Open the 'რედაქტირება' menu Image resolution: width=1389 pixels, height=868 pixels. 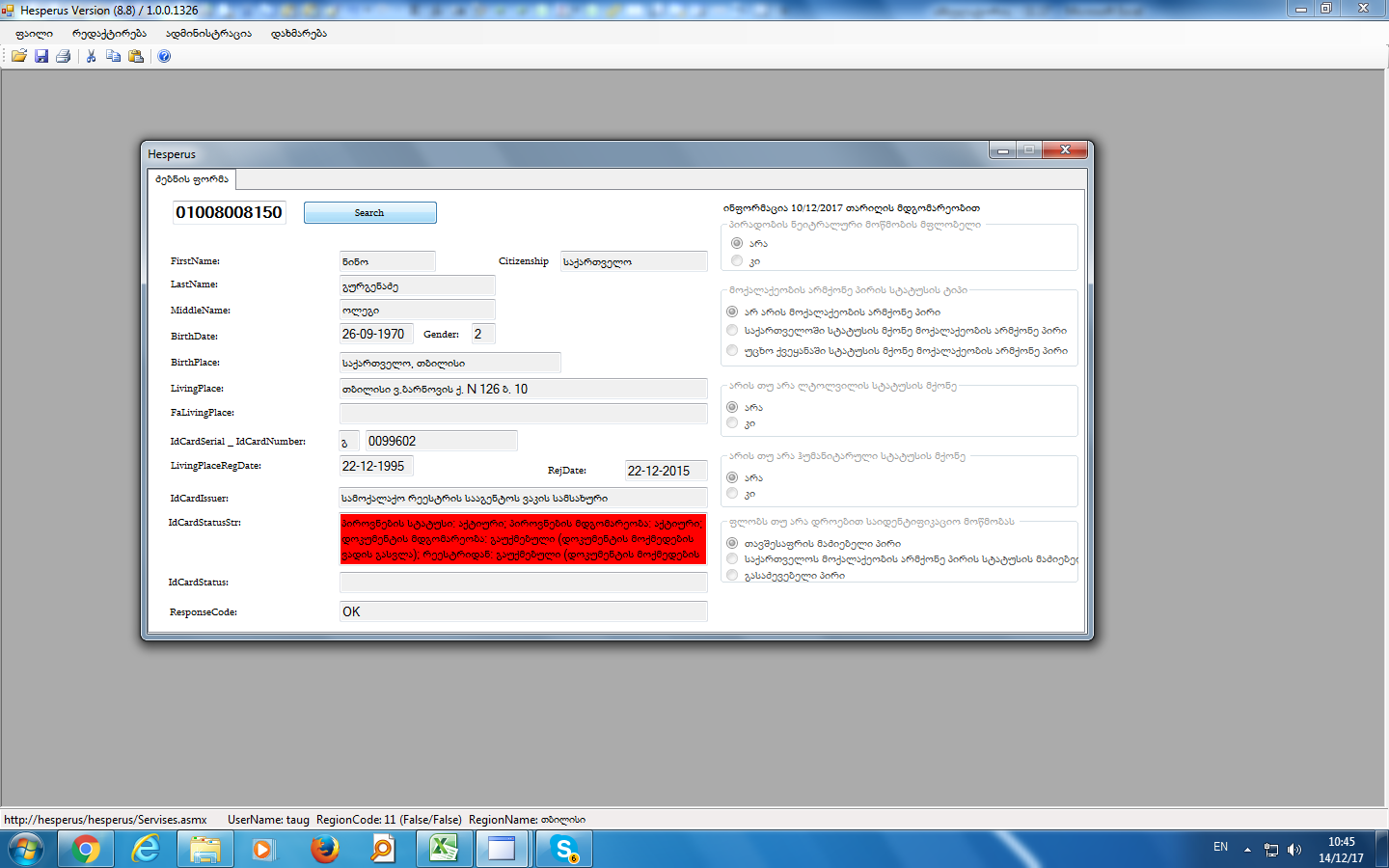109,34
